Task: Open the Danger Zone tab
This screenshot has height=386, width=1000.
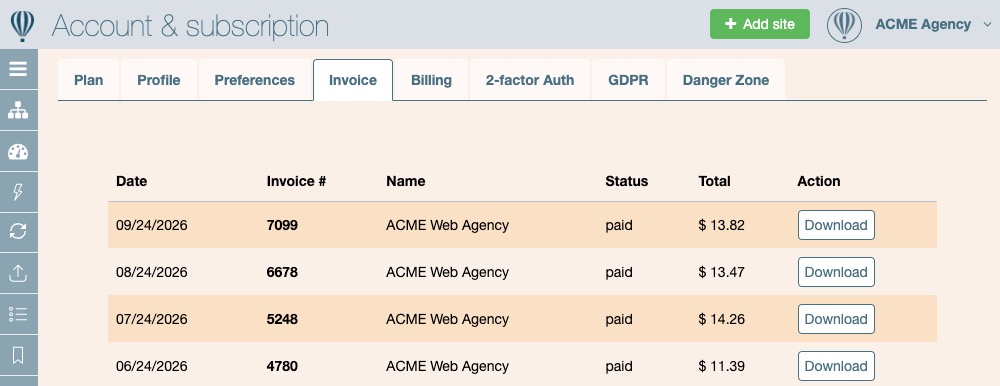Action: click(726, 80)
